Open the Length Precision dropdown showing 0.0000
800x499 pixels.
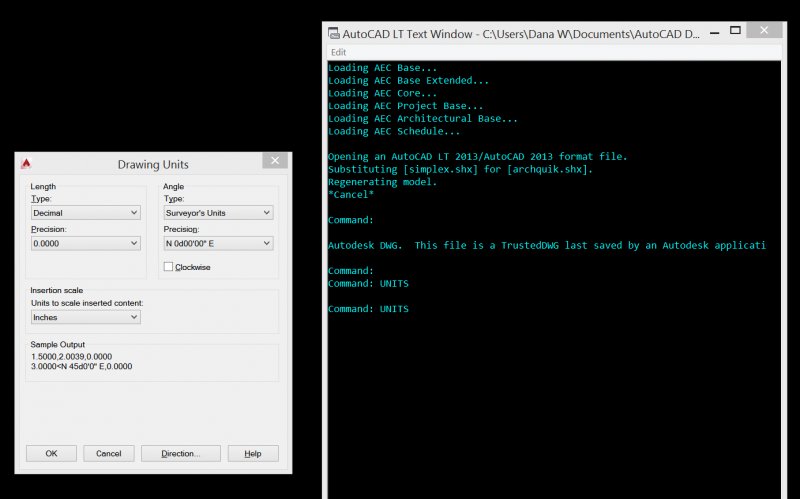pyautogui.click(x=86, y=243)
